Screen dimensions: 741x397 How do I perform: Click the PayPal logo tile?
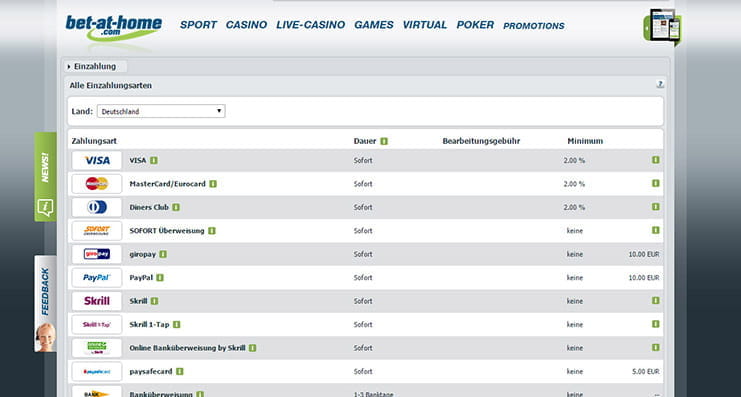point(97,278)
